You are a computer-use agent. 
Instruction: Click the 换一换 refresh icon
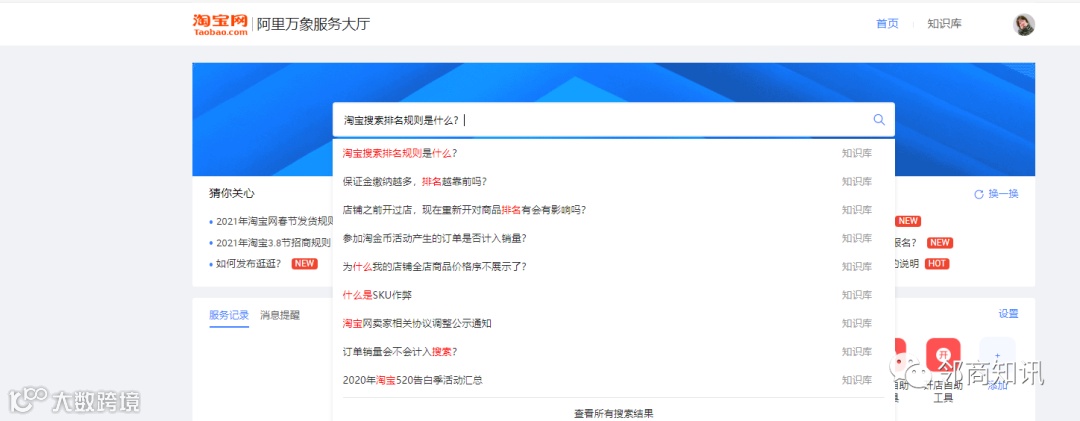pos(978,194)
